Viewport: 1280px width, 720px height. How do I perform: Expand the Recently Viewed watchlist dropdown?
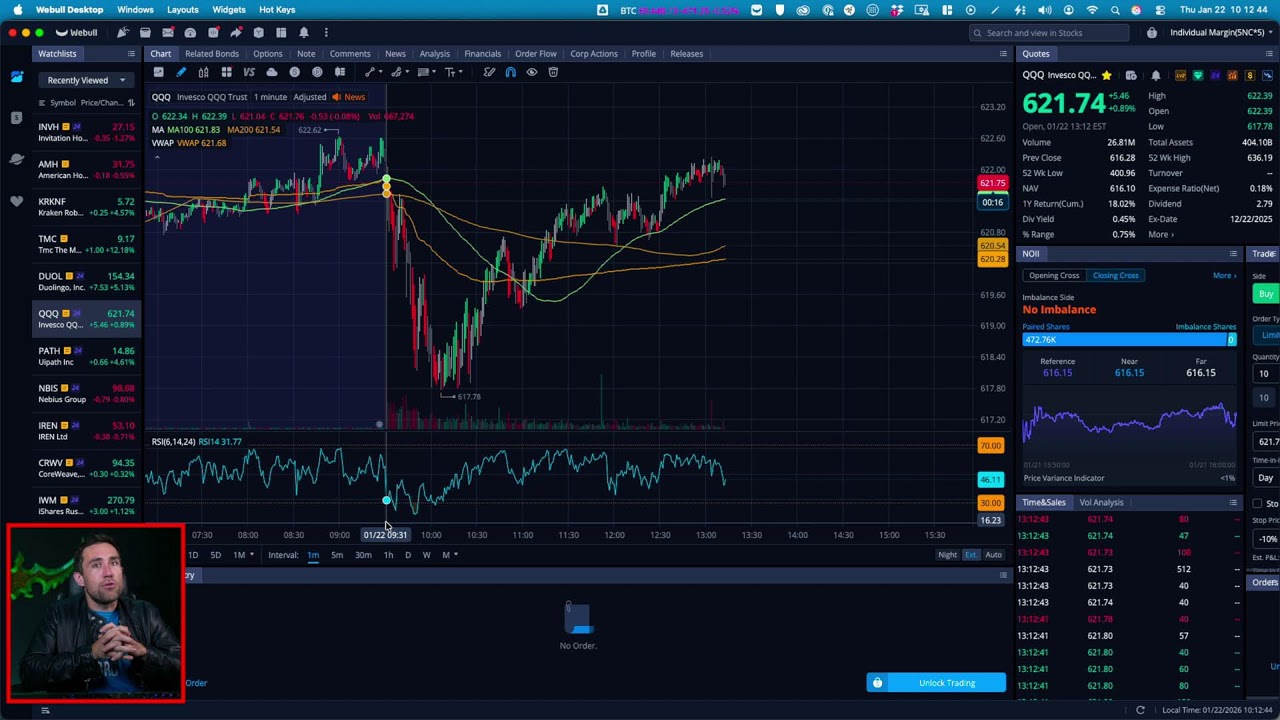[86, 80]
